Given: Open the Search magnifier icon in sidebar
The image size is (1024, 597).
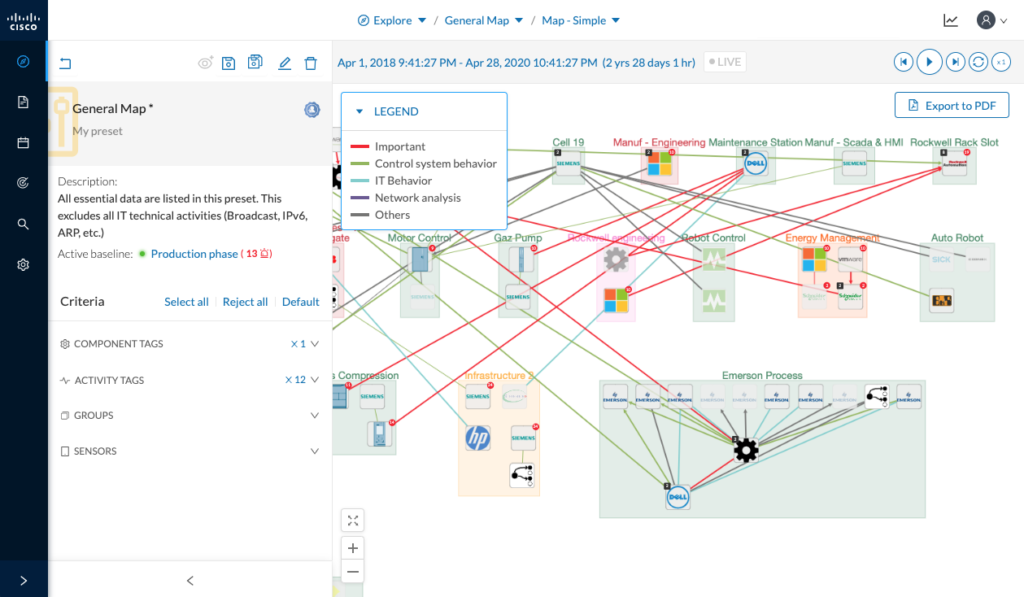Looking at the screenshot, I should [x=23, y=224].
